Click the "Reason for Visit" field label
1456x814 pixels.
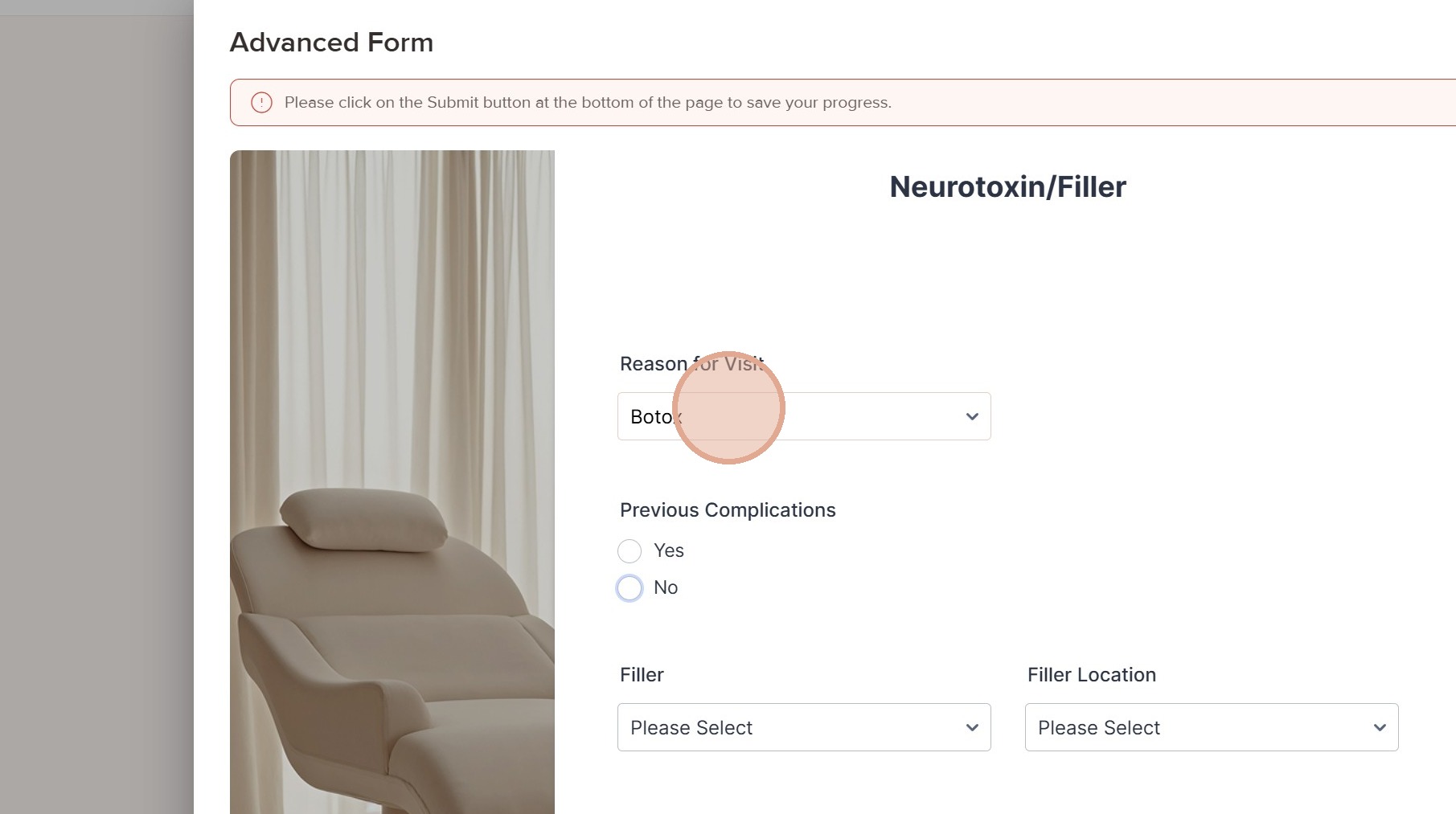(653, 365)
